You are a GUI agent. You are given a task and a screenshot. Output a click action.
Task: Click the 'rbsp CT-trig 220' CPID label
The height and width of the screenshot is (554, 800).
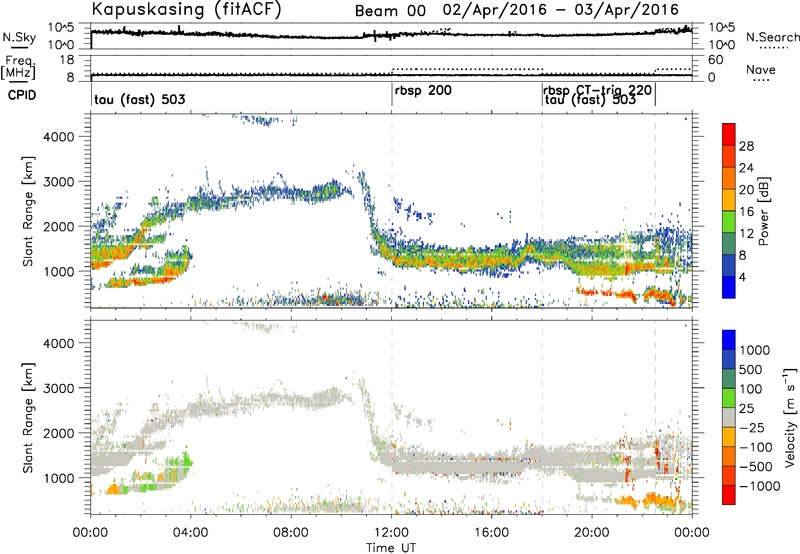pos(597,90)
